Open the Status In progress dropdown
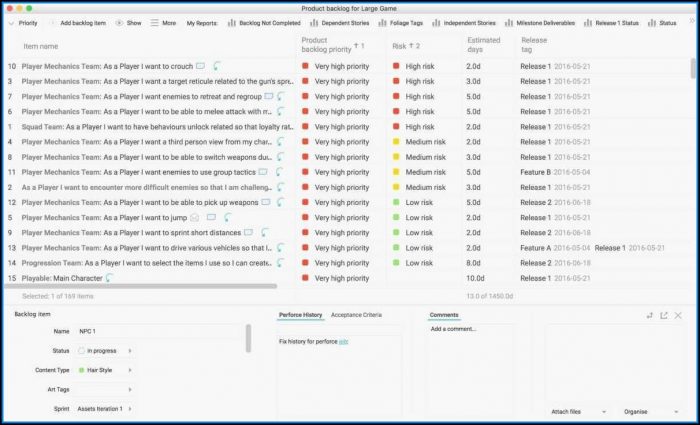This screenshot has width=700, height=425. point(105,351)
